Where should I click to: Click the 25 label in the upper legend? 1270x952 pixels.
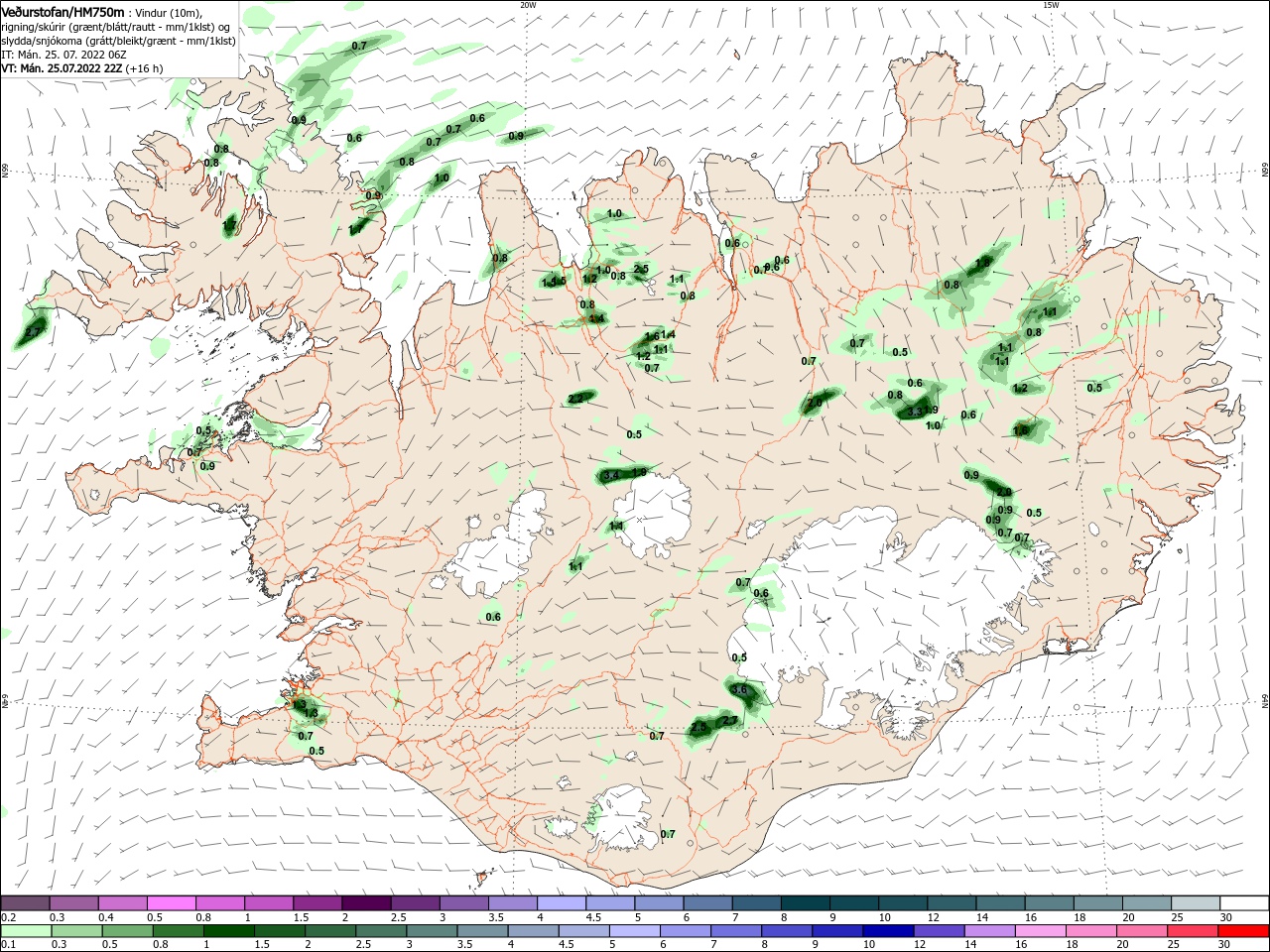[1177, 917]
